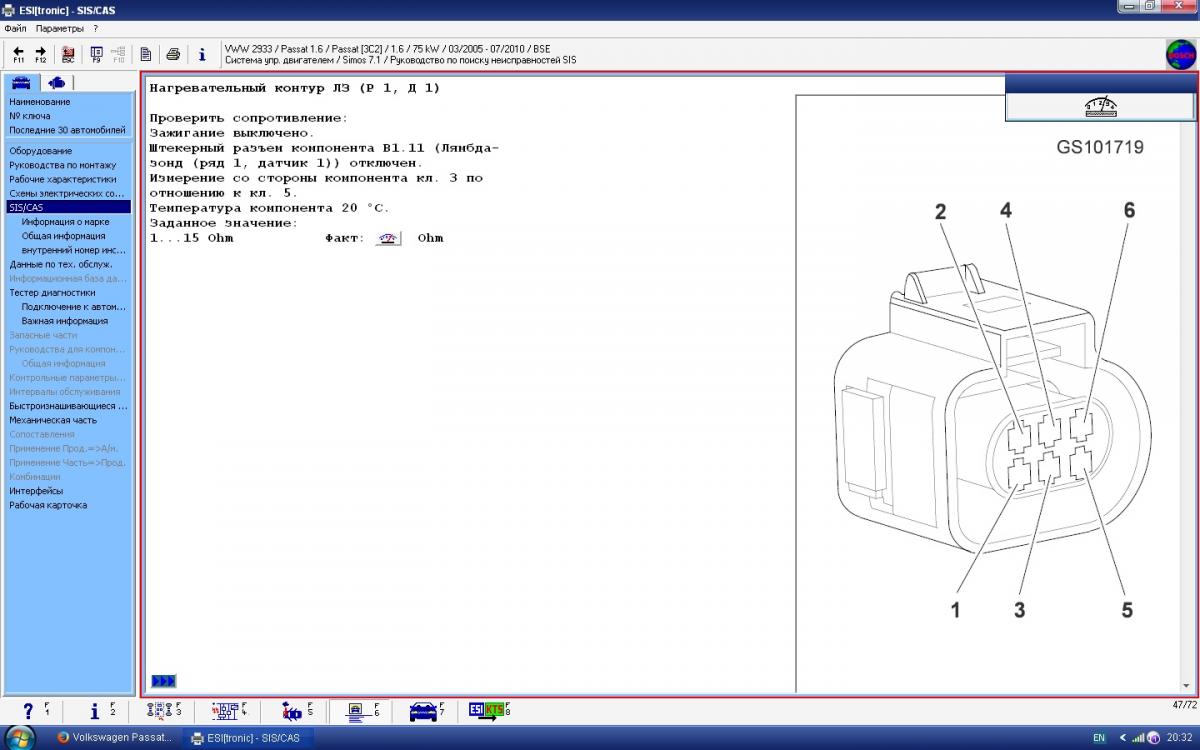This screenshot has width=1200, height=750.
Task: Click the meter icon next to Факт
Action: point(388,238)
